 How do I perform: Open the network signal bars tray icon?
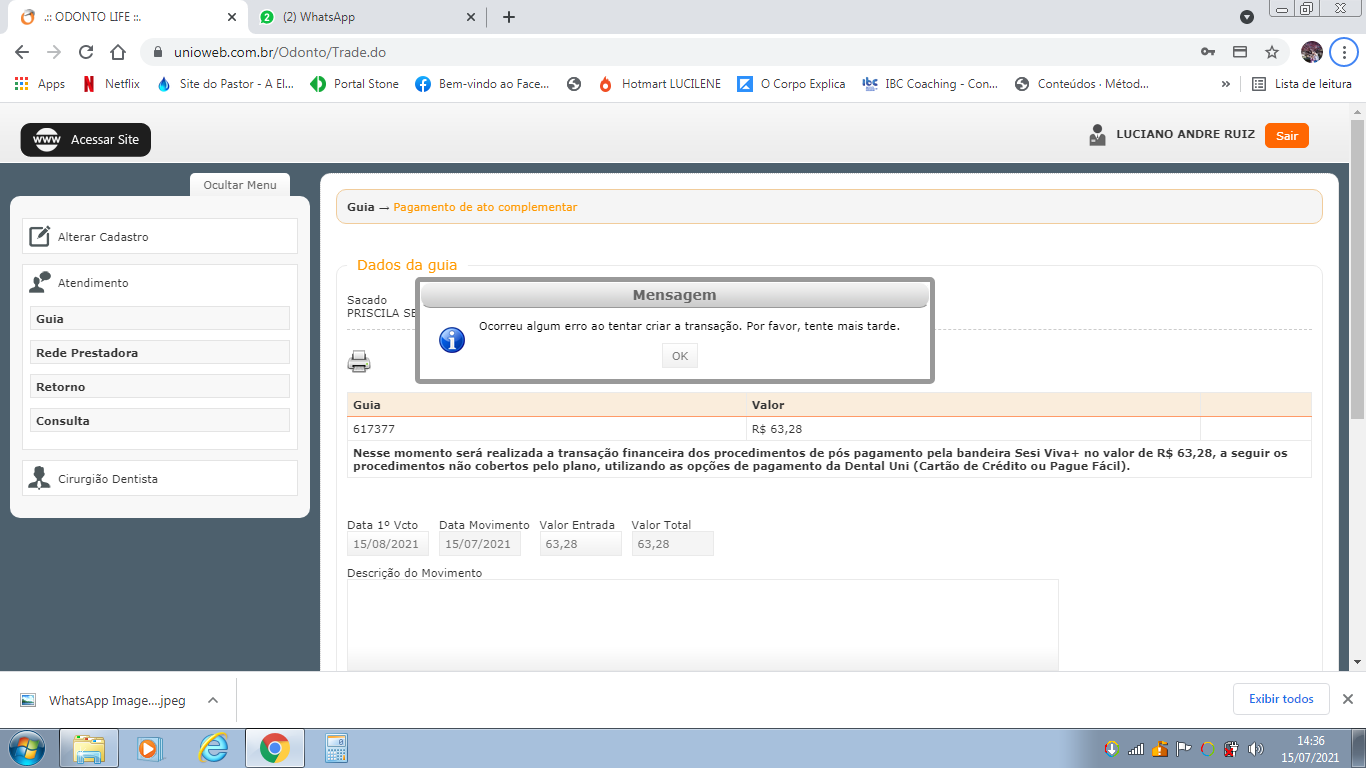point(1136,749)
